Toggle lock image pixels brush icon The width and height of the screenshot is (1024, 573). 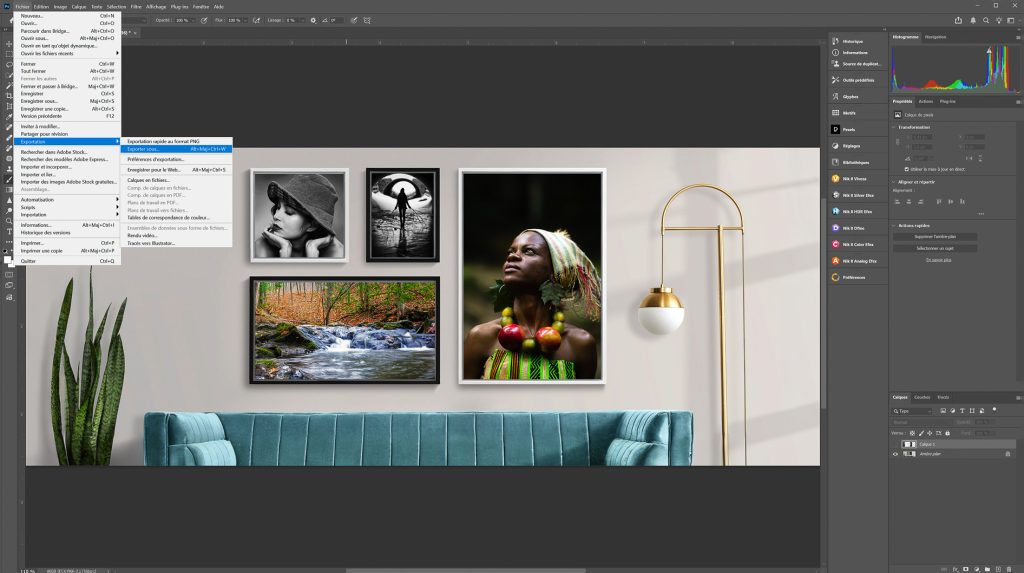point(921,433)
